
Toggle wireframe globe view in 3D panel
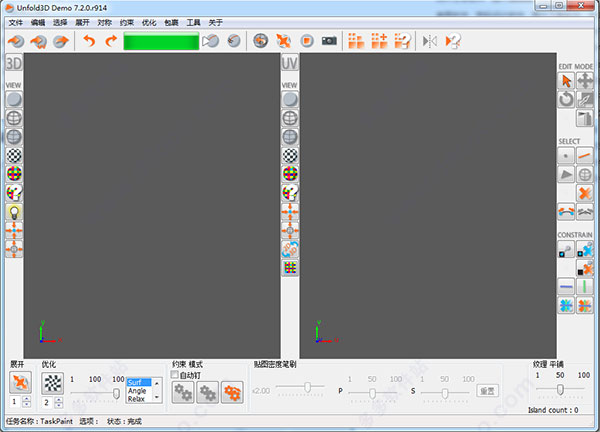(14, 118)
